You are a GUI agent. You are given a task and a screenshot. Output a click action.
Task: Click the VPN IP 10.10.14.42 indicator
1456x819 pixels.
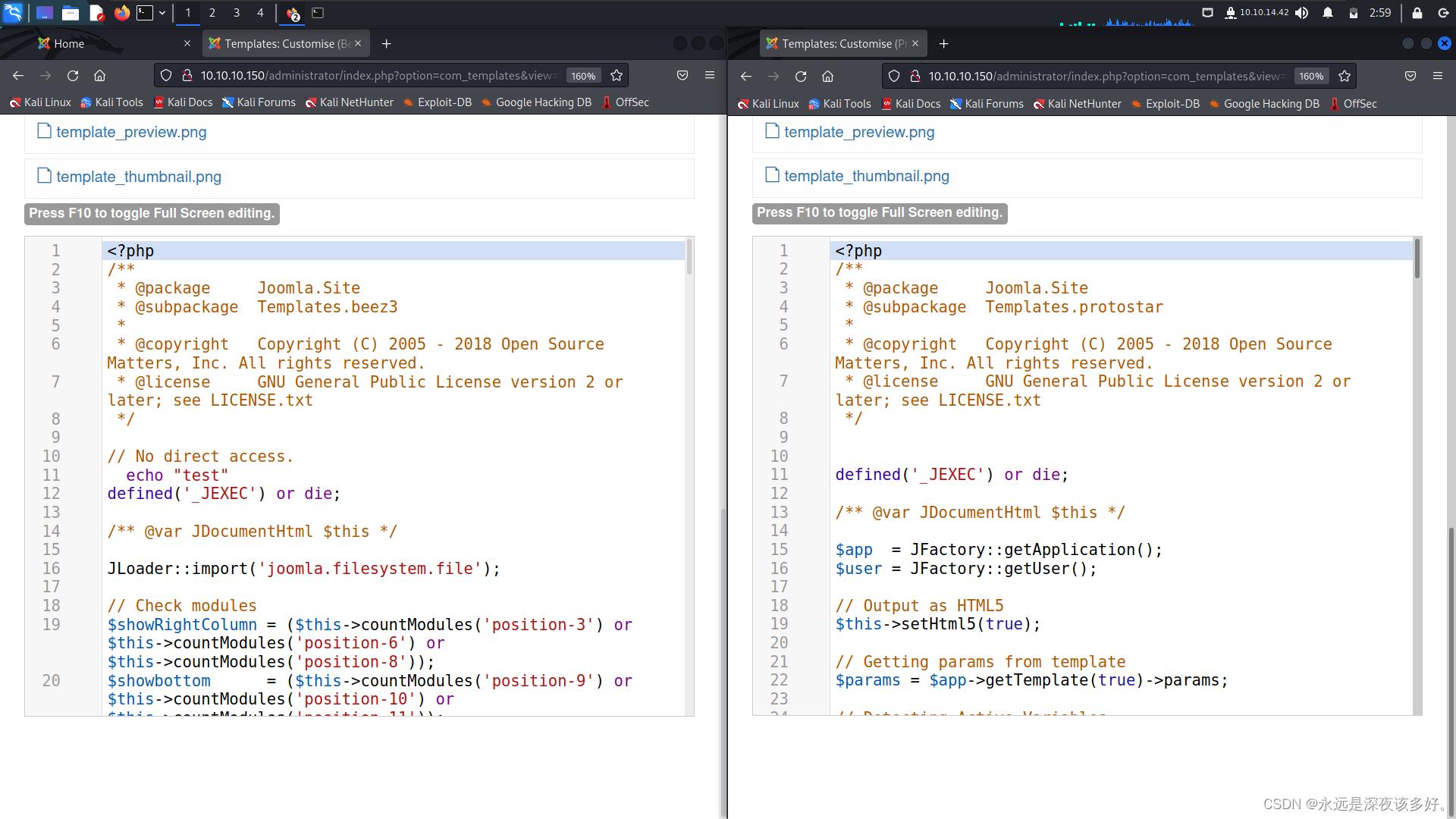point(1257,13)
